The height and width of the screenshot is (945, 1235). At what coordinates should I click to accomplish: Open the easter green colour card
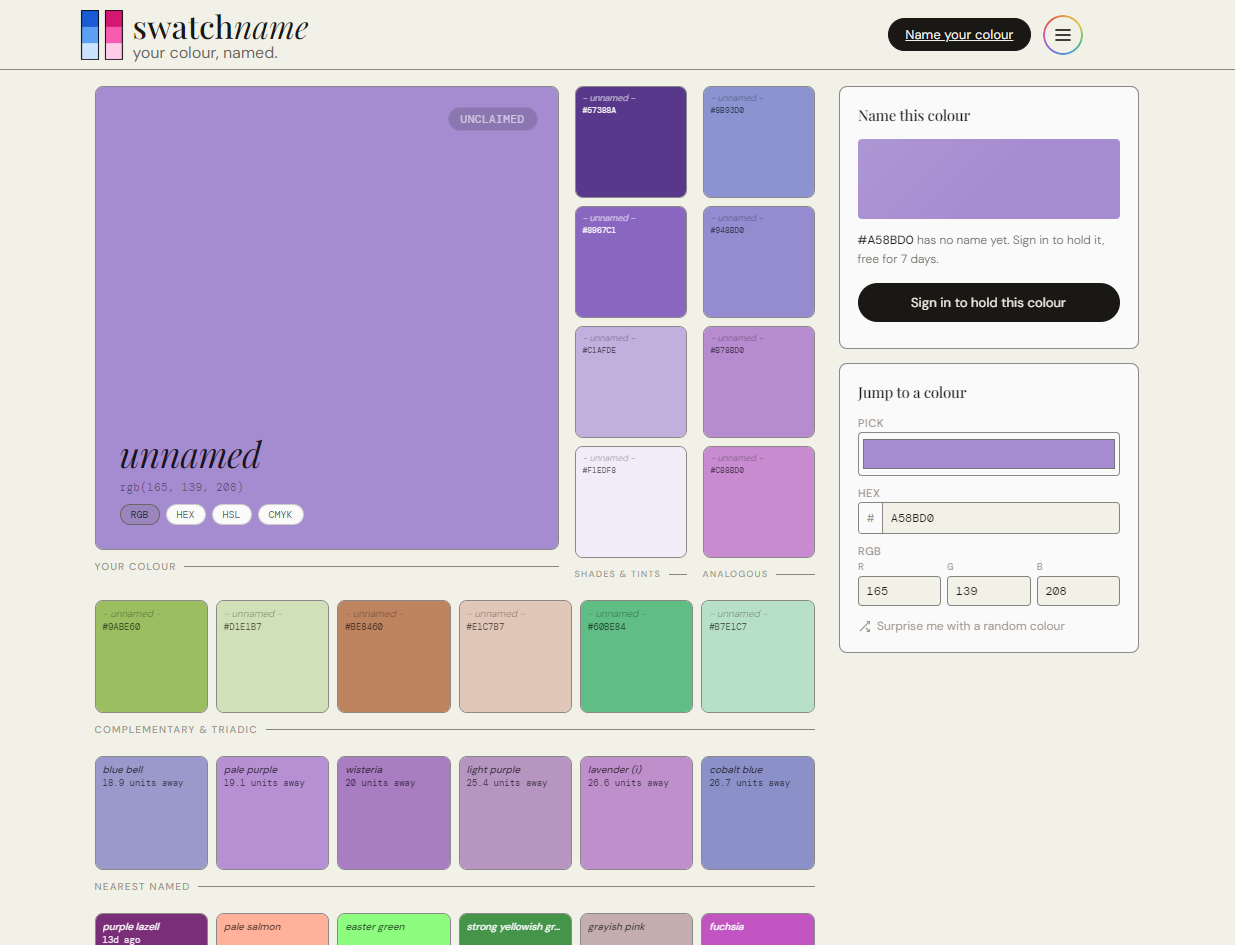394,929
